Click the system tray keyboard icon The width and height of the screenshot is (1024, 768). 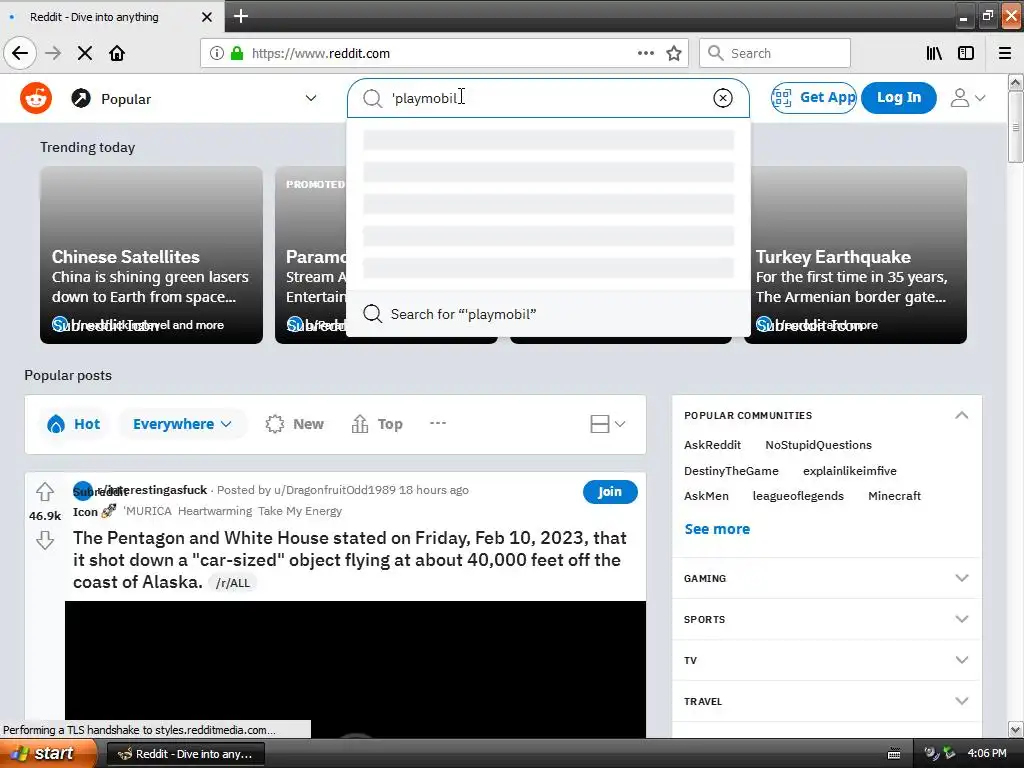pos(894,754)
